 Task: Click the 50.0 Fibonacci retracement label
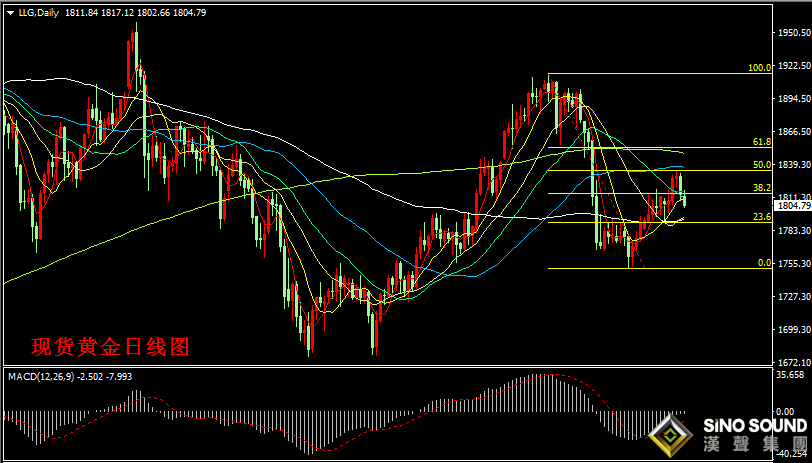click(762, 164)
